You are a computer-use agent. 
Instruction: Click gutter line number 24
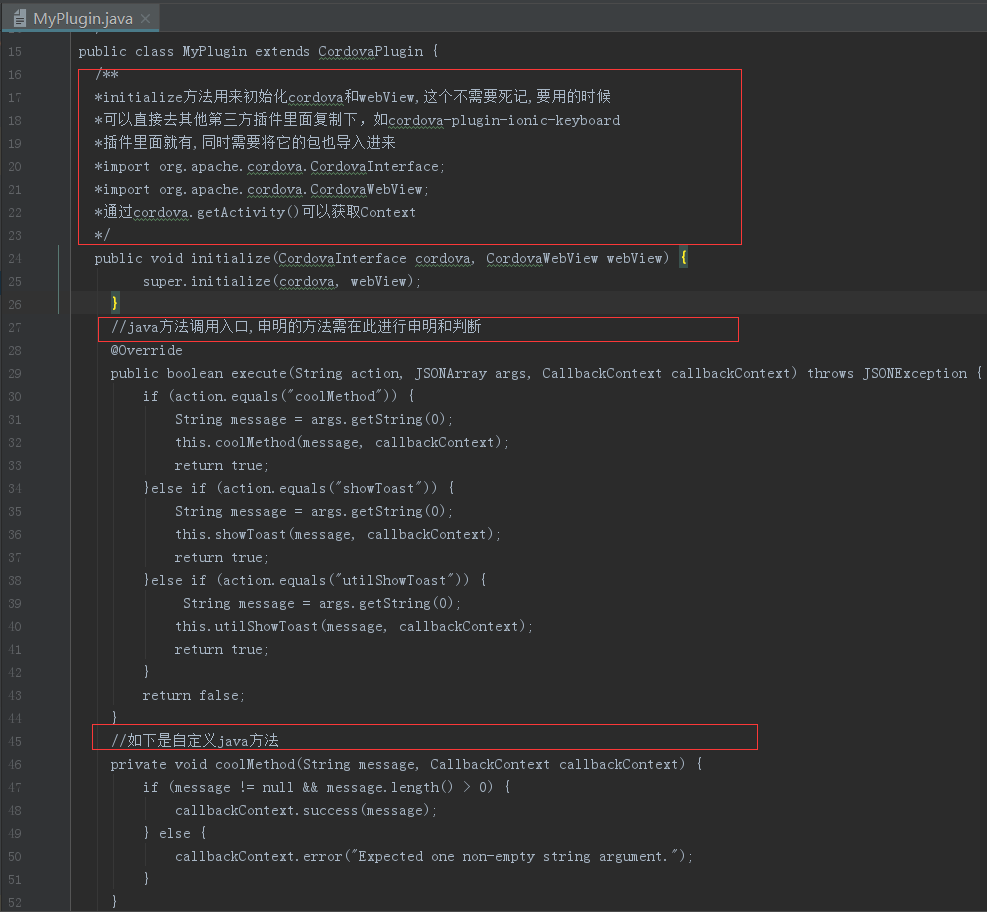pyautogui.click(x=14, y=259)
